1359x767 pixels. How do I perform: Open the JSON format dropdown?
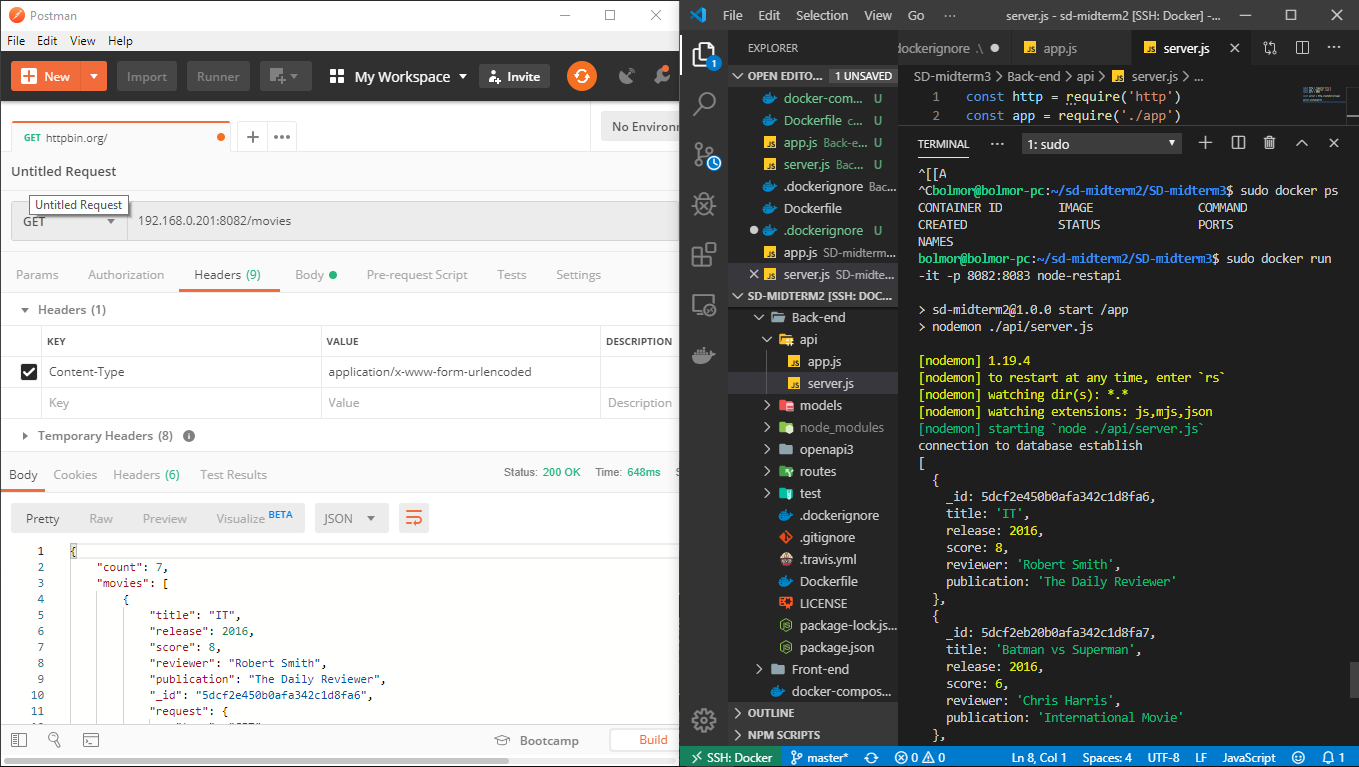[x=351, y=518]
